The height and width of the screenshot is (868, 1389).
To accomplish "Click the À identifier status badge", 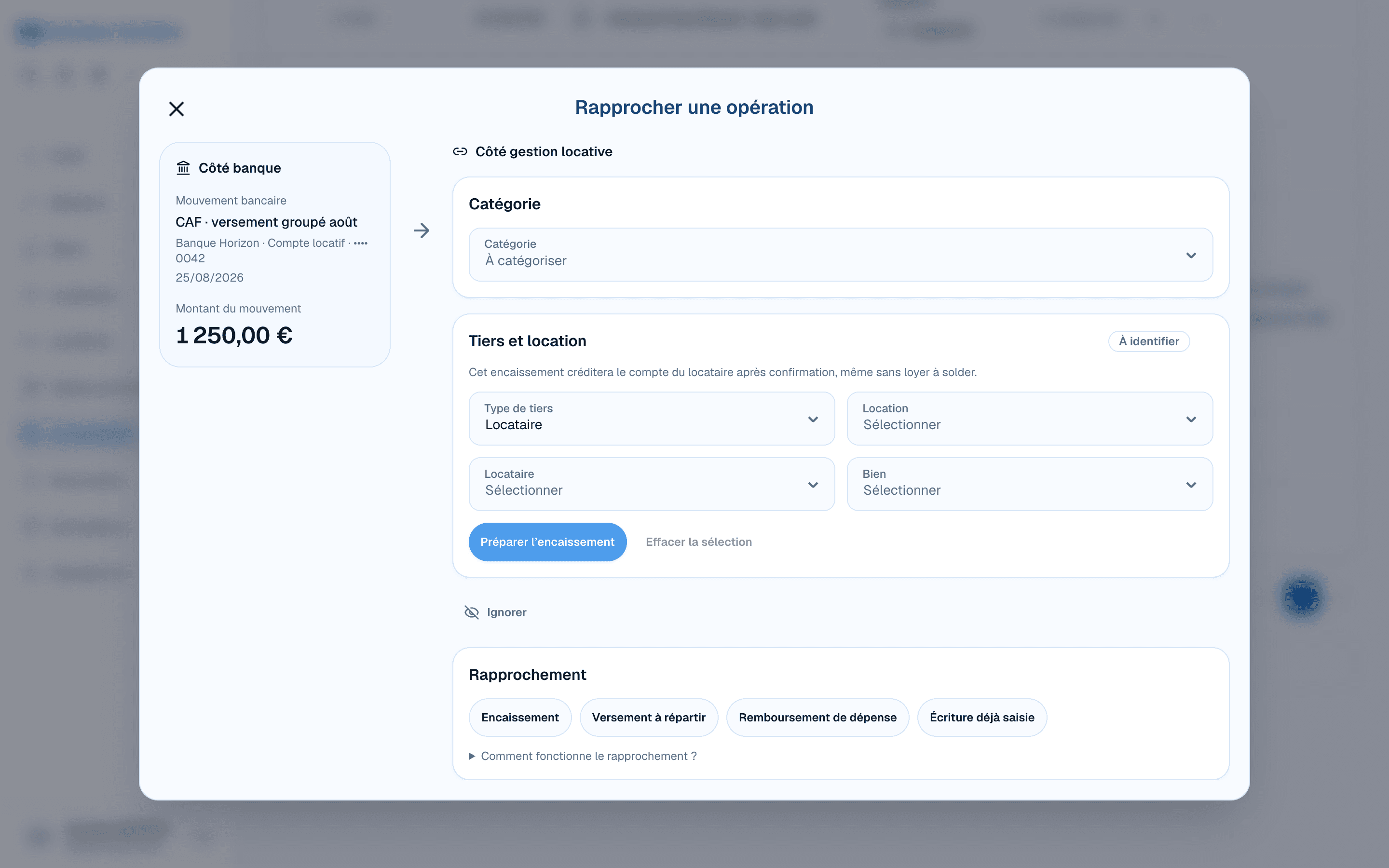I will pyautogui.click(x=1148, y=341).
